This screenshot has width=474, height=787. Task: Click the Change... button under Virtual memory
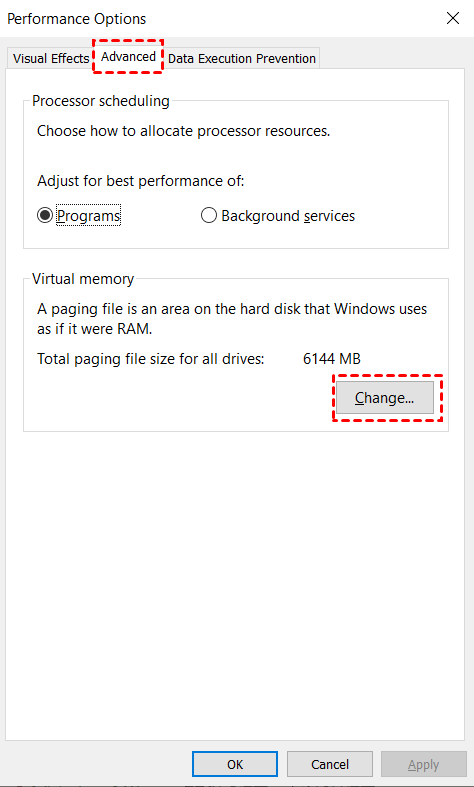click(385, 398)
